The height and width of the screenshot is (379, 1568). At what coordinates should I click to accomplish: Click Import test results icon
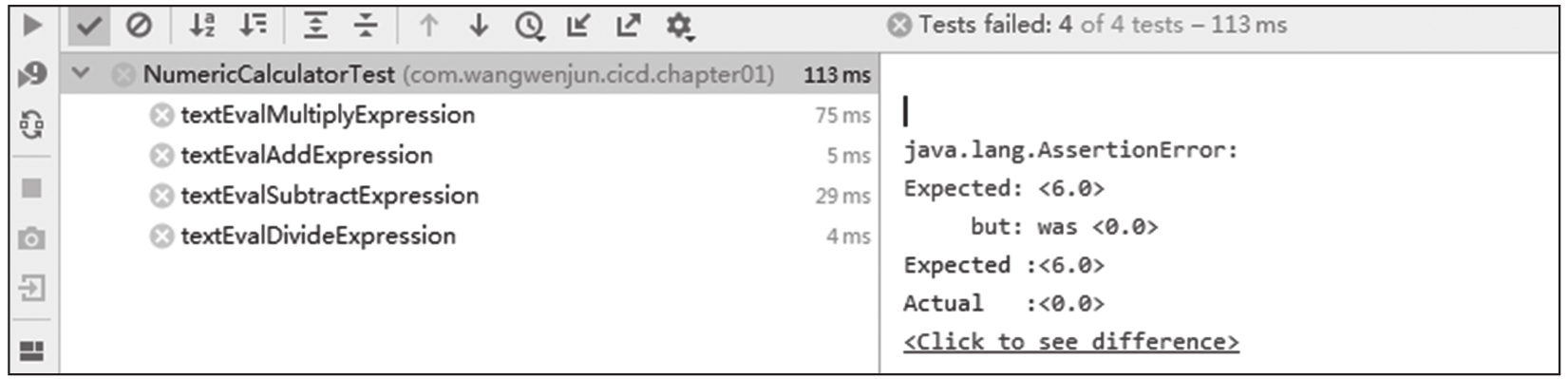[578, 26]
